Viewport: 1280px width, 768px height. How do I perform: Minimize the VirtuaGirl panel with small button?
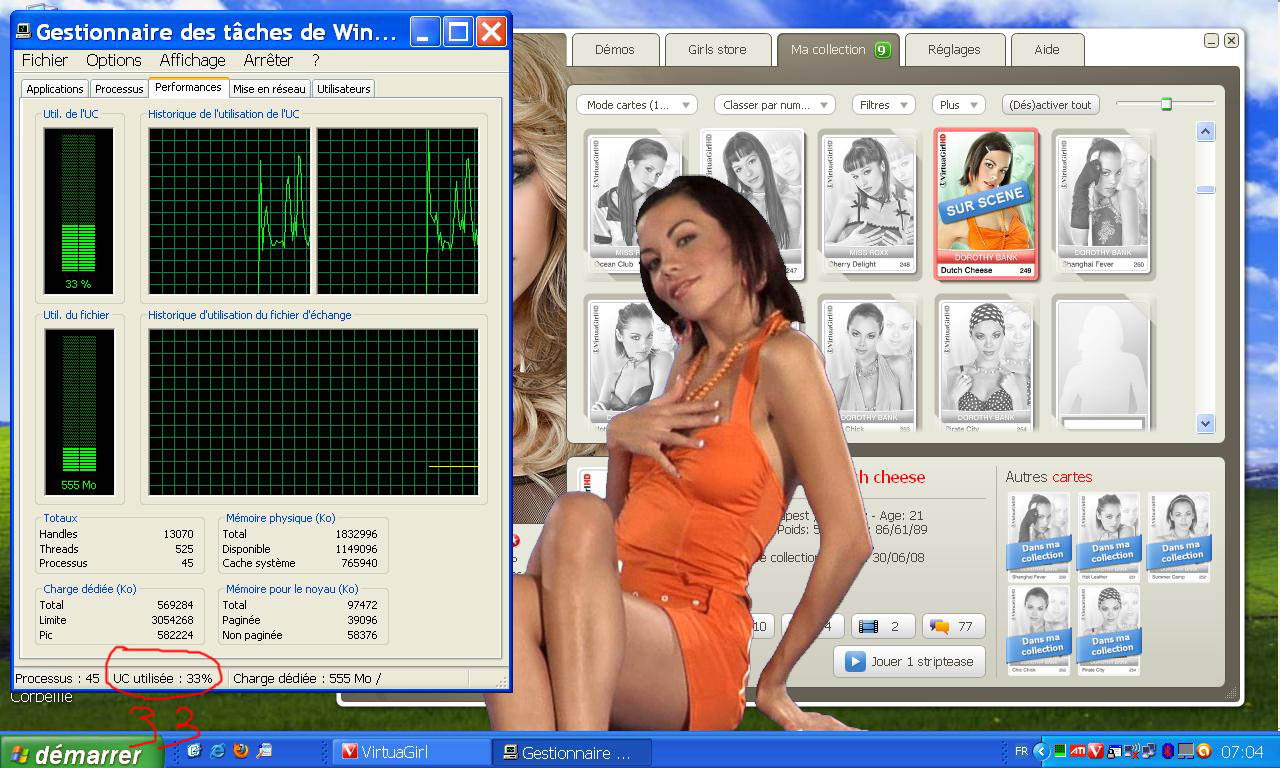[1211, 41]
